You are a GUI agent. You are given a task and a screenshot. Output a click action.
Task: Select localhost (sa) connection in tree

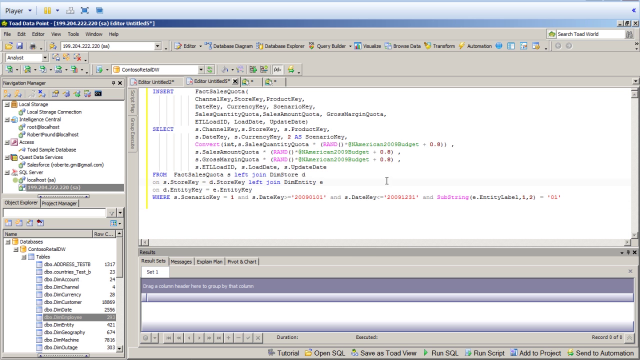point(41,180)
